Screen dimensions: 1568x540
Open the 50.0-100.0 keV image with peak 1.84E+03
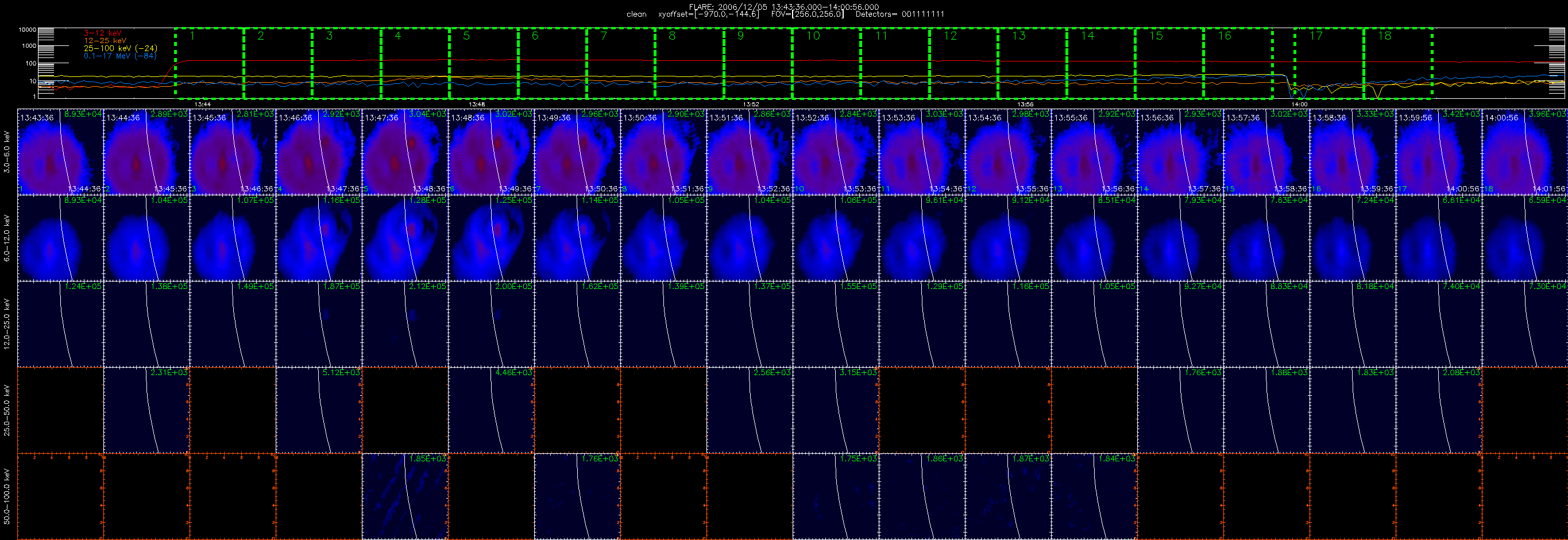[1094, 496]
